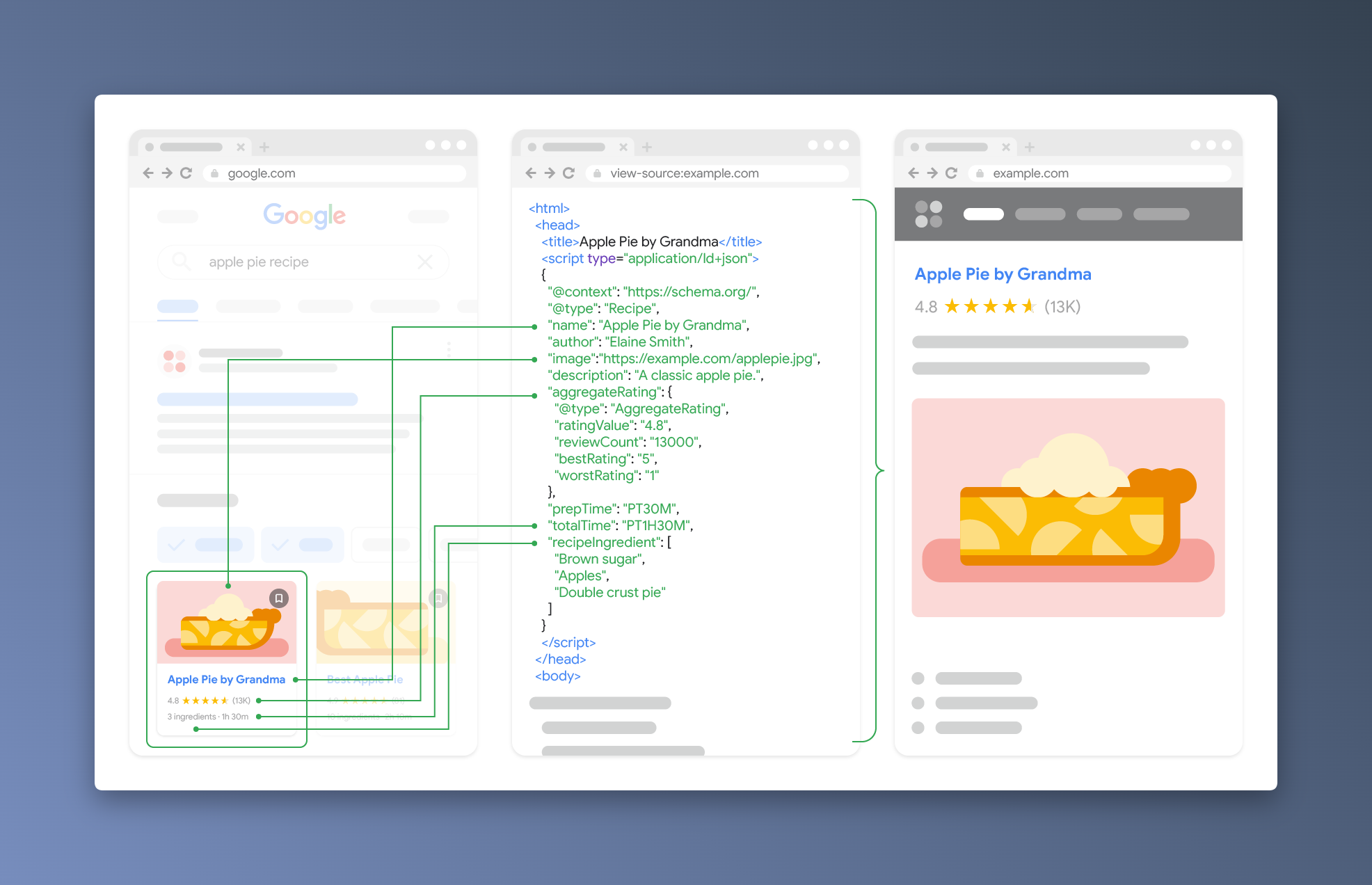This screenshot has height=885, width=1372.
Task: Click back arrow in example.com browser
Action: (914, 173)
